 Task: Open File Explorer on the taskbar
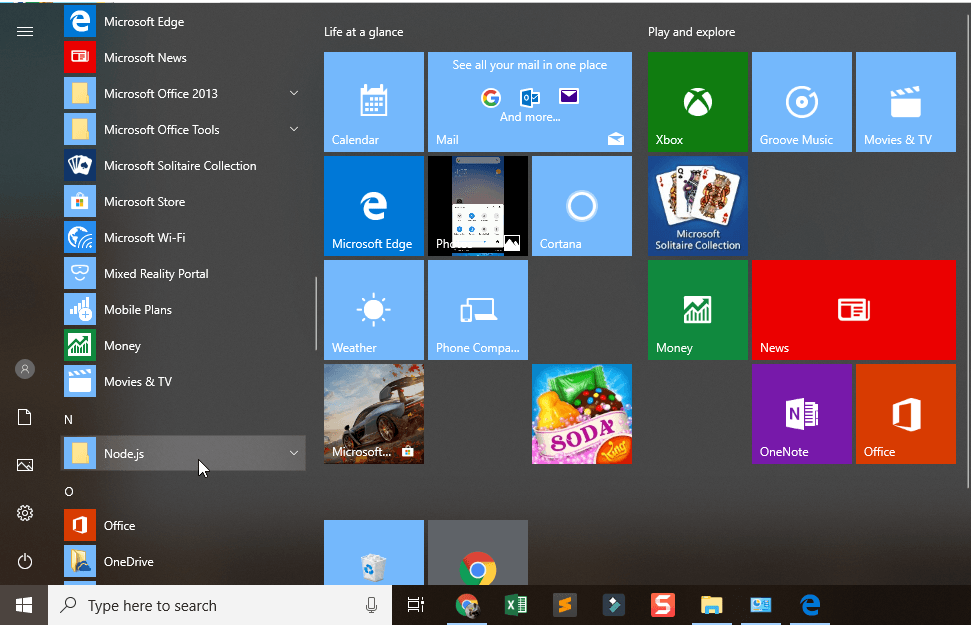tap(712, 605)
